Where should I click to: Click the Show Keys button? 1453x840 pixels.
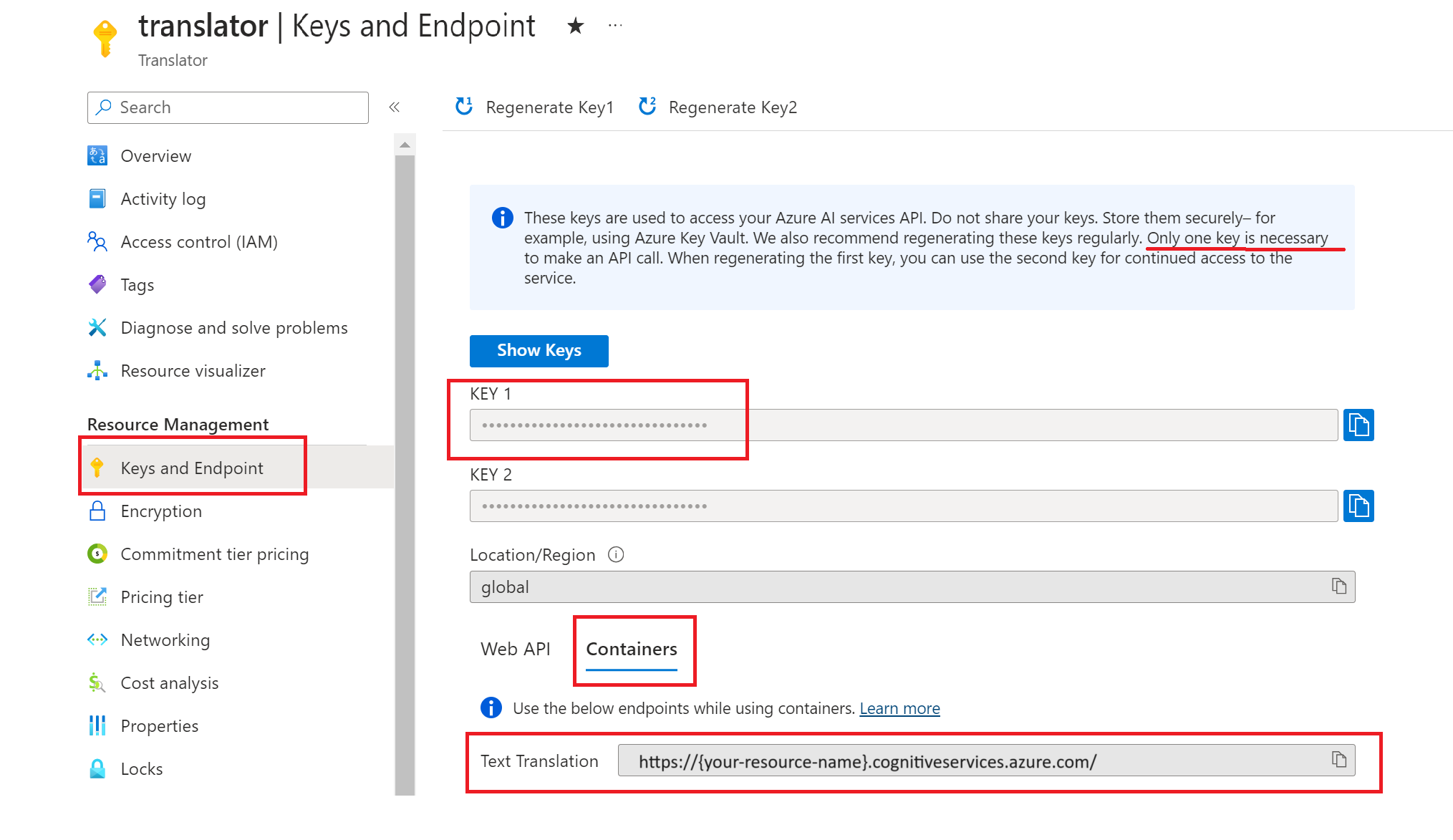(x=539, y=350)
